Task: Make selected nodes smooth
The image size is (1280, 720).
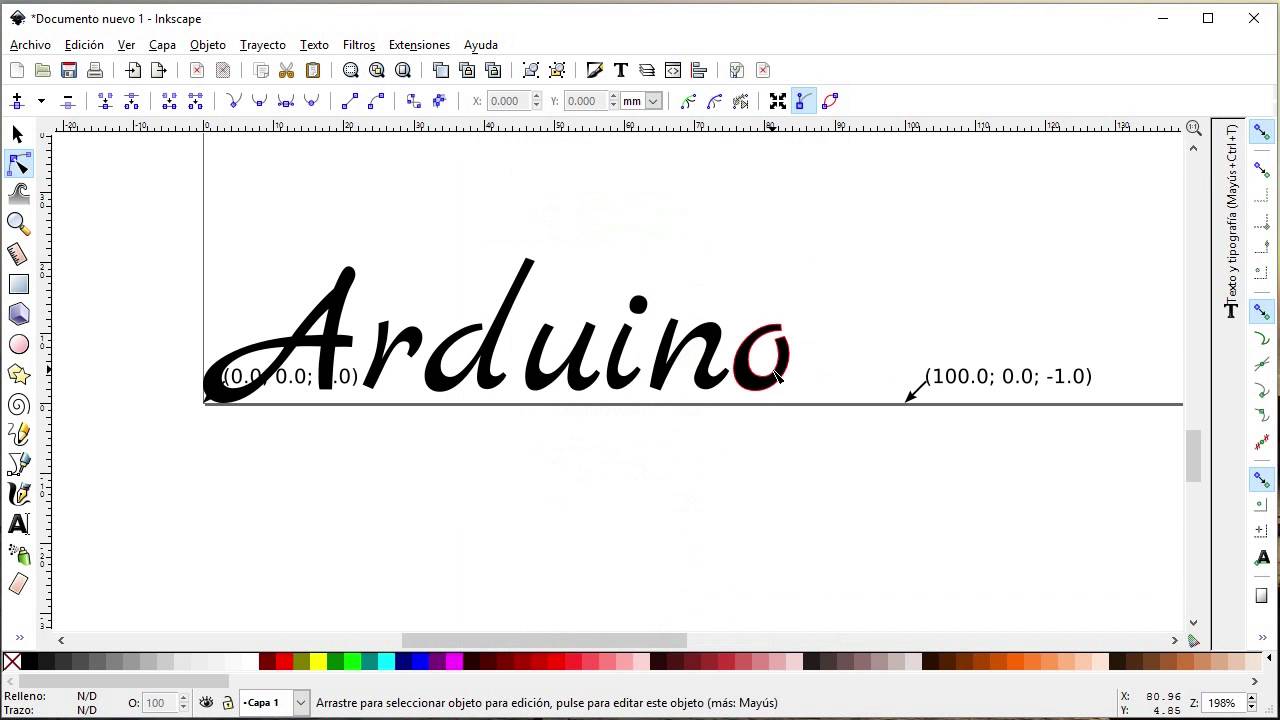Action: coord(259,101)
